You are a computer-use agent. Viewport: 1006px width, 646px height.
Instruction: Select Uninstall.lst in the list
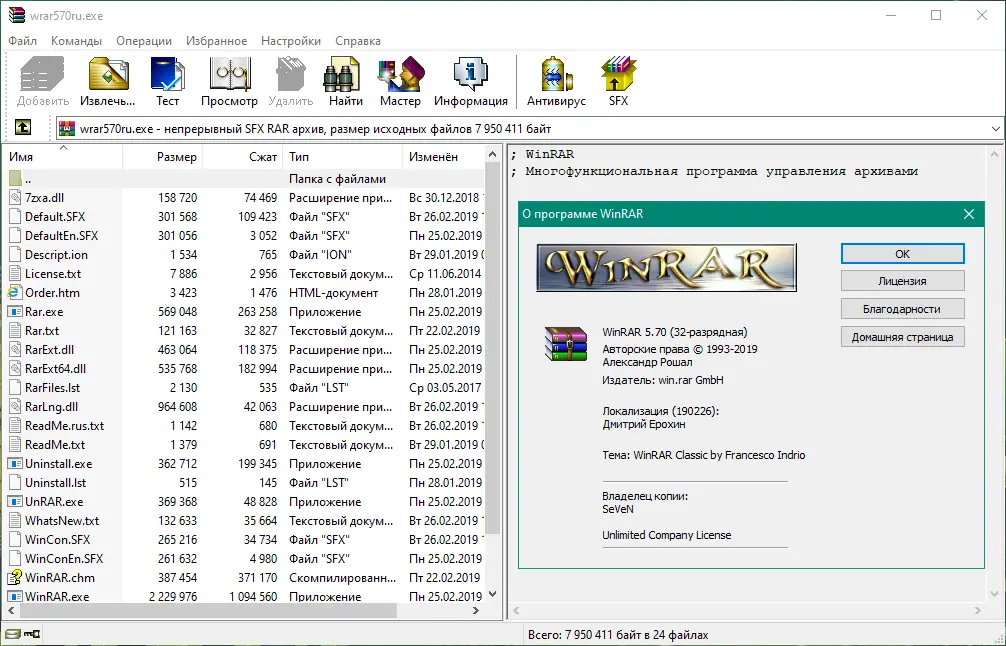(246, 482)
